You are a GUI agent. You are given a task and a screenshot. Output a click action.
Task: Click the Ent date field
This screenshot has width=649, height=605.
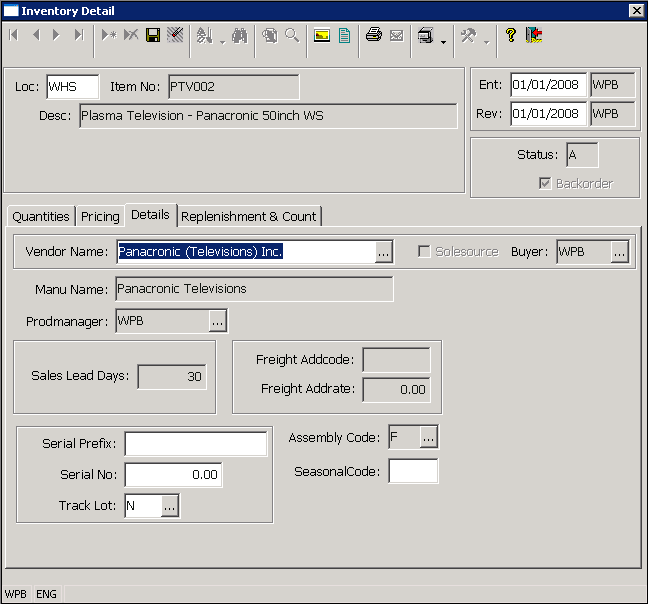(548, 84)
